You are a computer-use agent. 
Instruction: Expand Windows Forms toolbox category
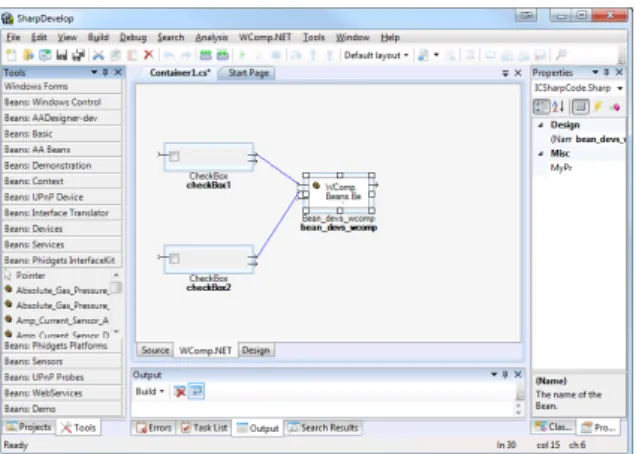coord(62,86)
